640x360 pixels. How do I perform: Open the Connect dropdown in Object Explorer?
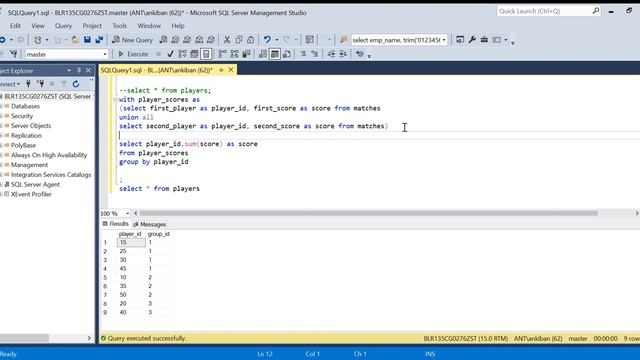[x=10, y=84]
